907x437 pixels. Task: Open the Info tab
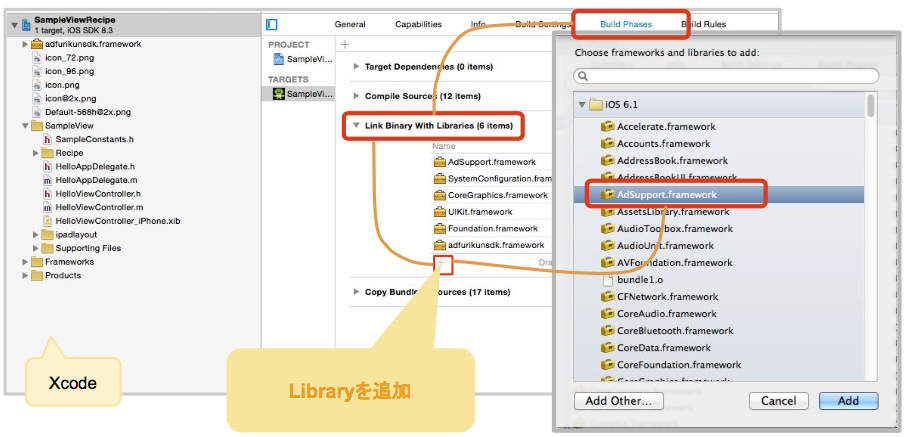[478, 24]
